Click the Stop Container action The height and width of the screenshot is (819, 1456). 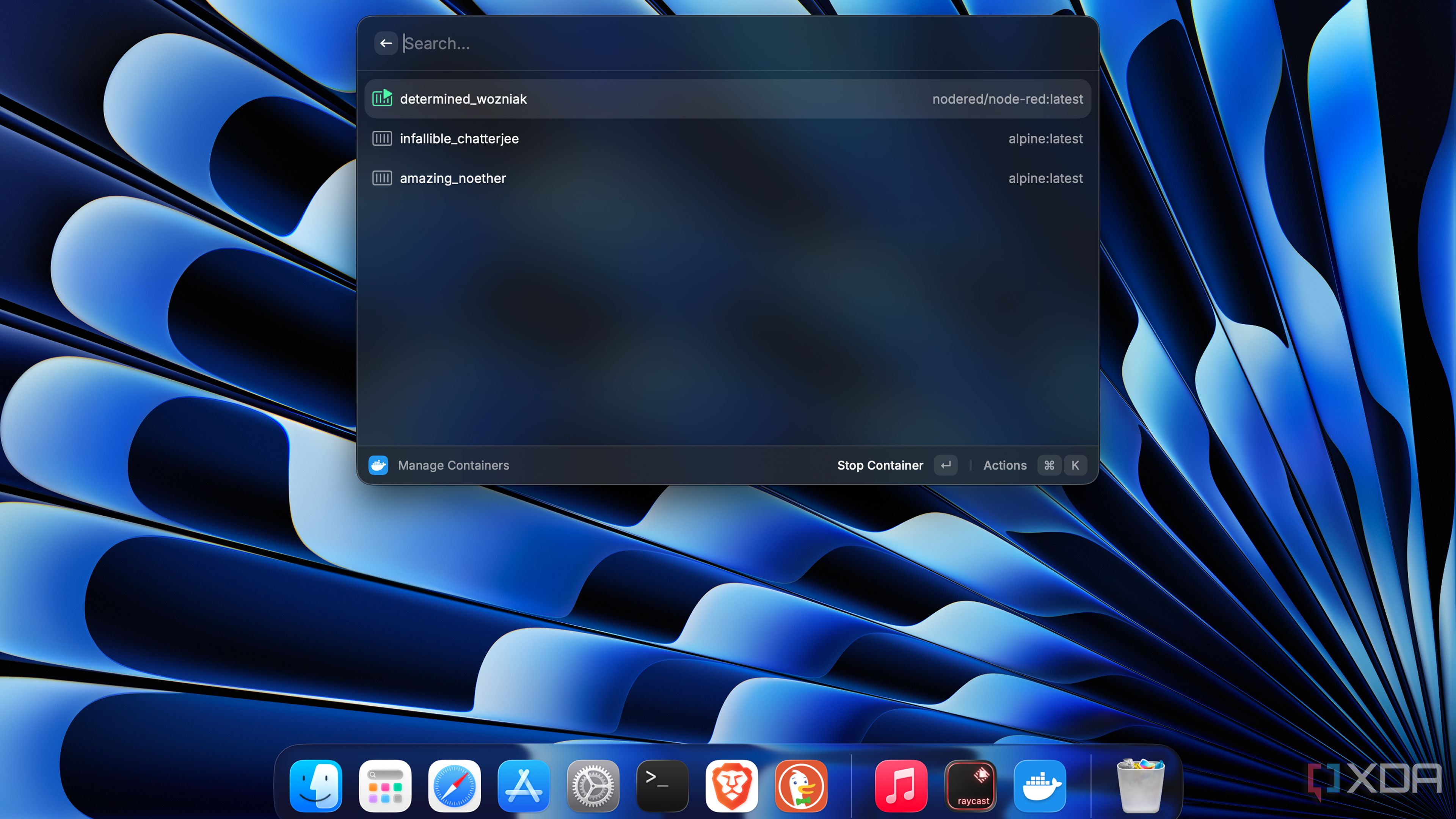(x=880, y=465)
